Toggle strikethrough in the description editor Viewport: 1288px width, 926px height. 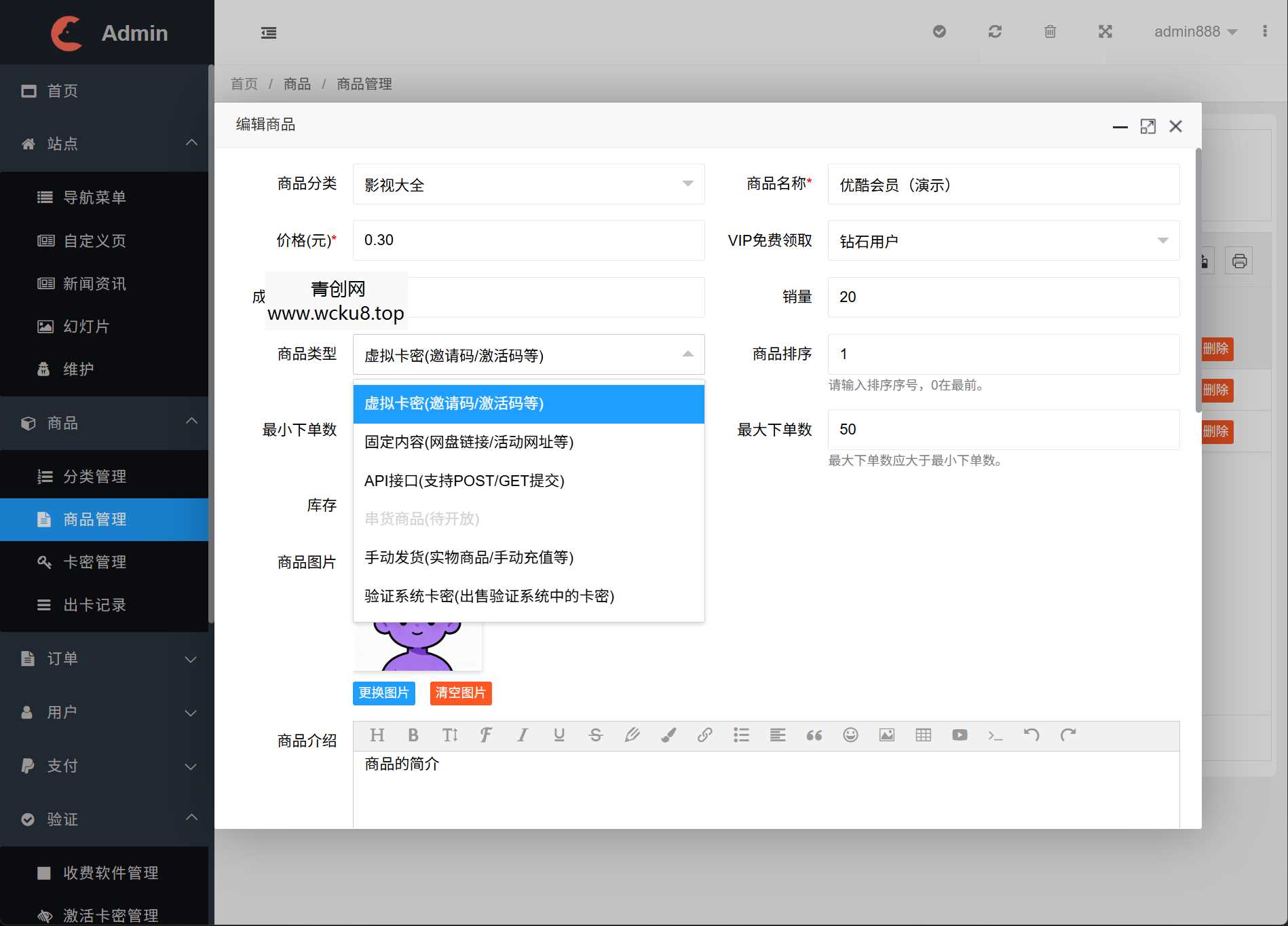pyautogui.click(x=595, y=735)
